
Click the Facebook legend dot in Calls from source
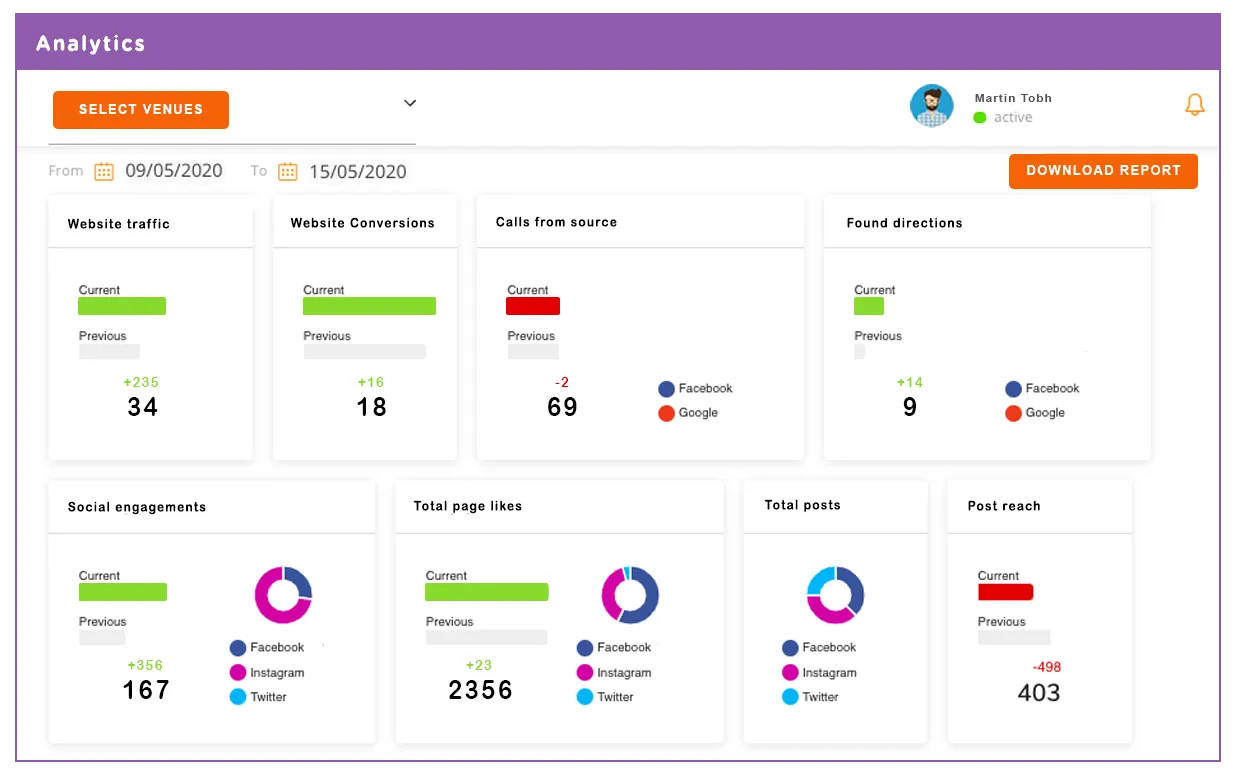(x=666, y=389)
